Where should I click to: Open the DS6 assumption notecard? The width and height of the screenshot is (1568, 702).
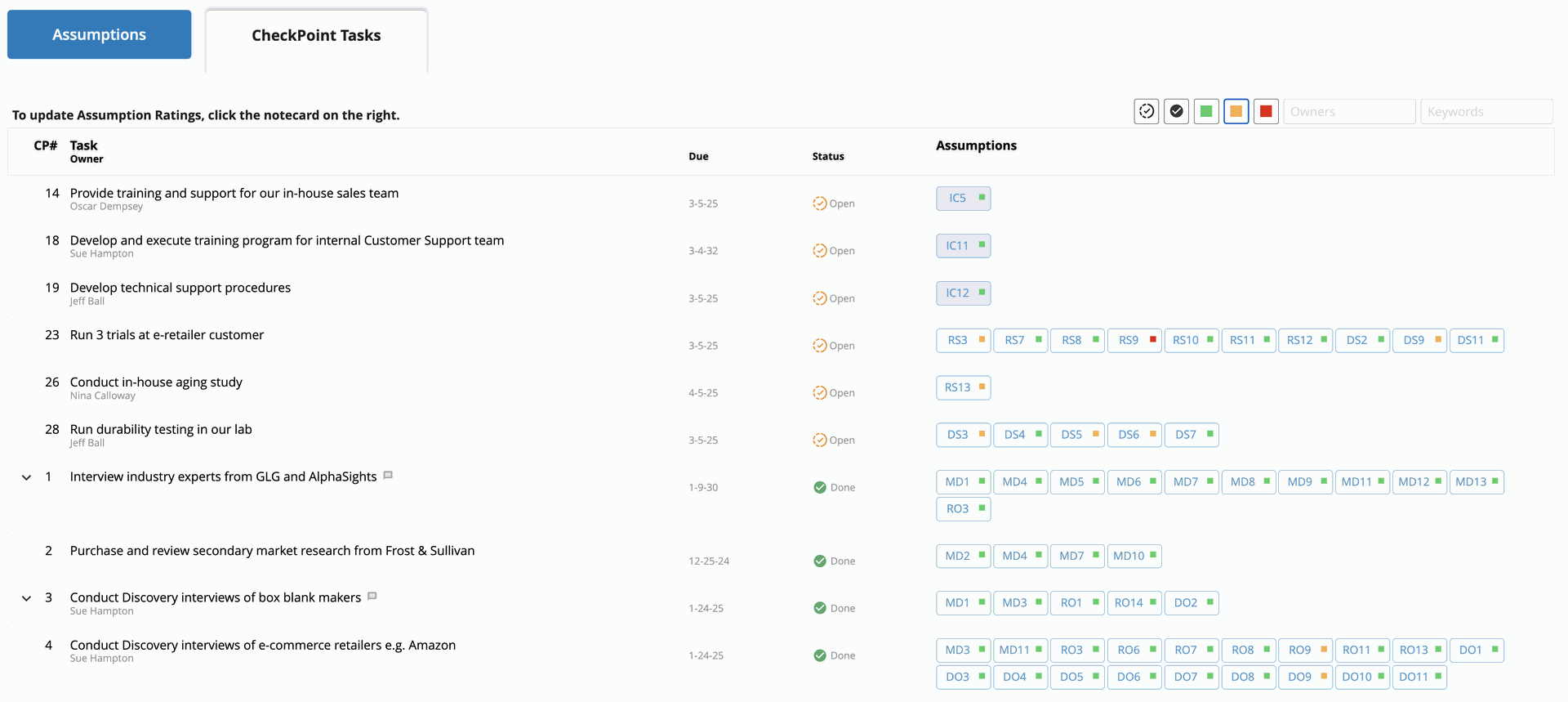pyautogui.click(x=1134, y=436)
